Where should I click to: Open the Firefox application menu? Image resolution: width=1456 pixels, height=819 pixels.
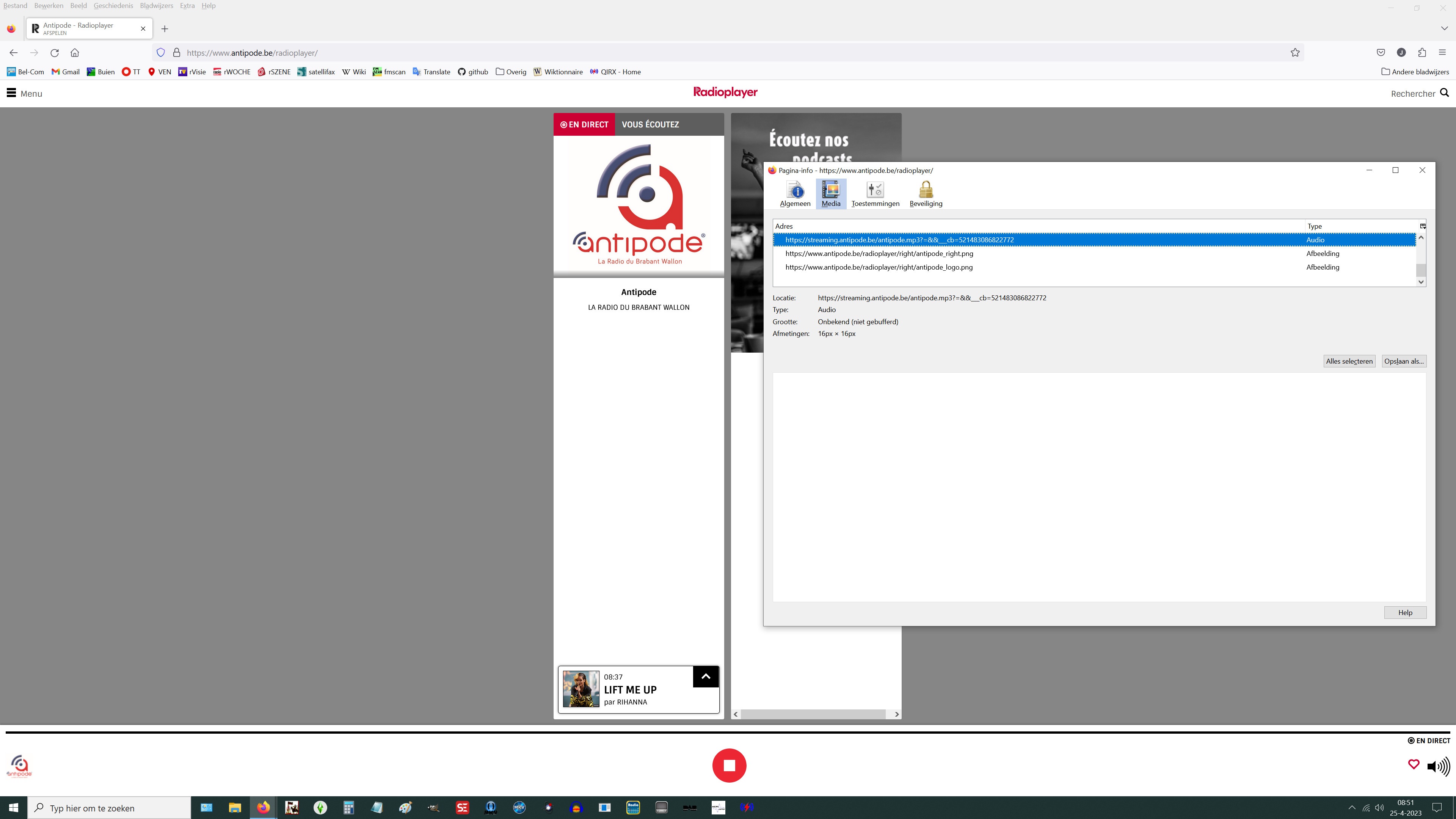pyautogui.click(x=1442, y=53)
